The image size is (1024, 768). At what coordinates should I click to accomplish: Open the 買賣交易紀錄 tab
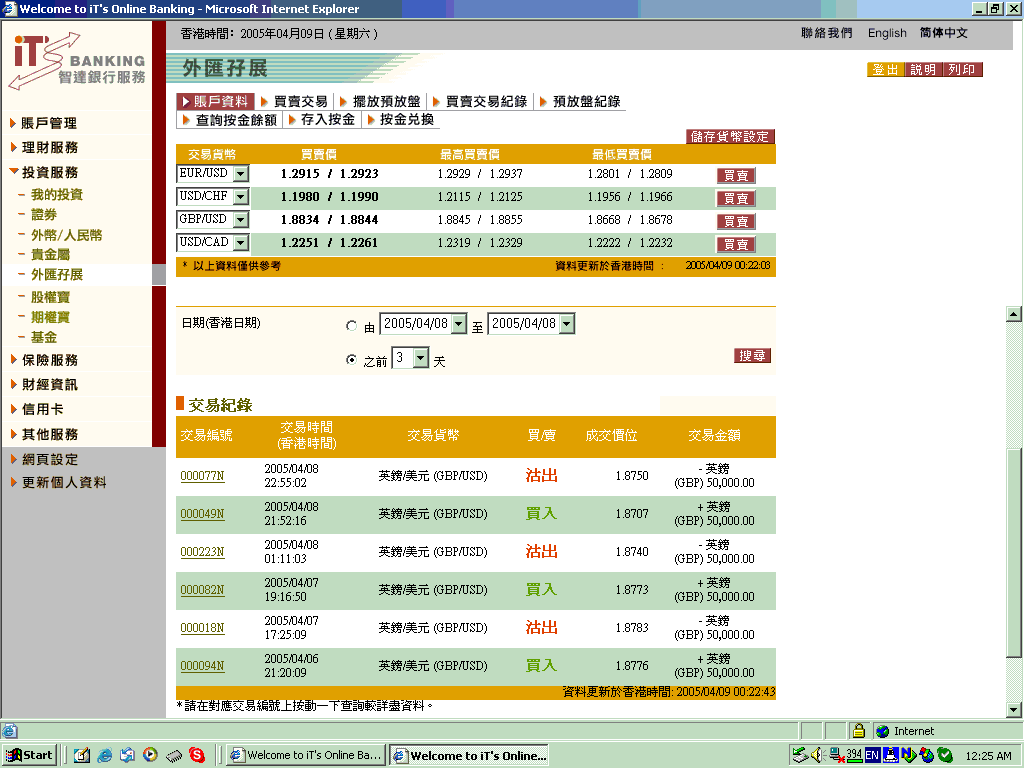coord(485,101)
